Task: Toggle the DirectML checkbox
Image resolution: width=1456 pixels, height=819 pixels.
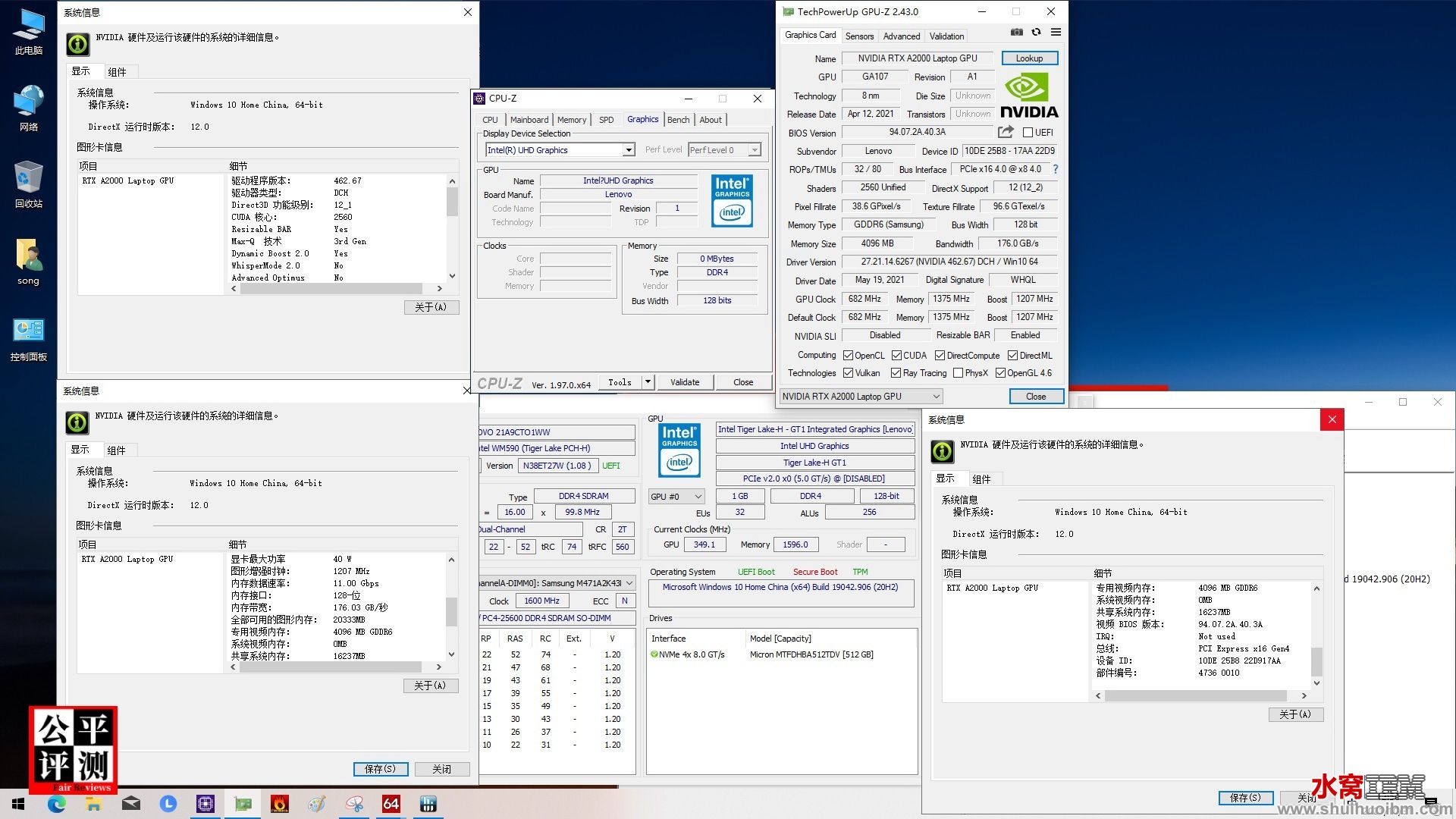Action: tap(1012, 355)
